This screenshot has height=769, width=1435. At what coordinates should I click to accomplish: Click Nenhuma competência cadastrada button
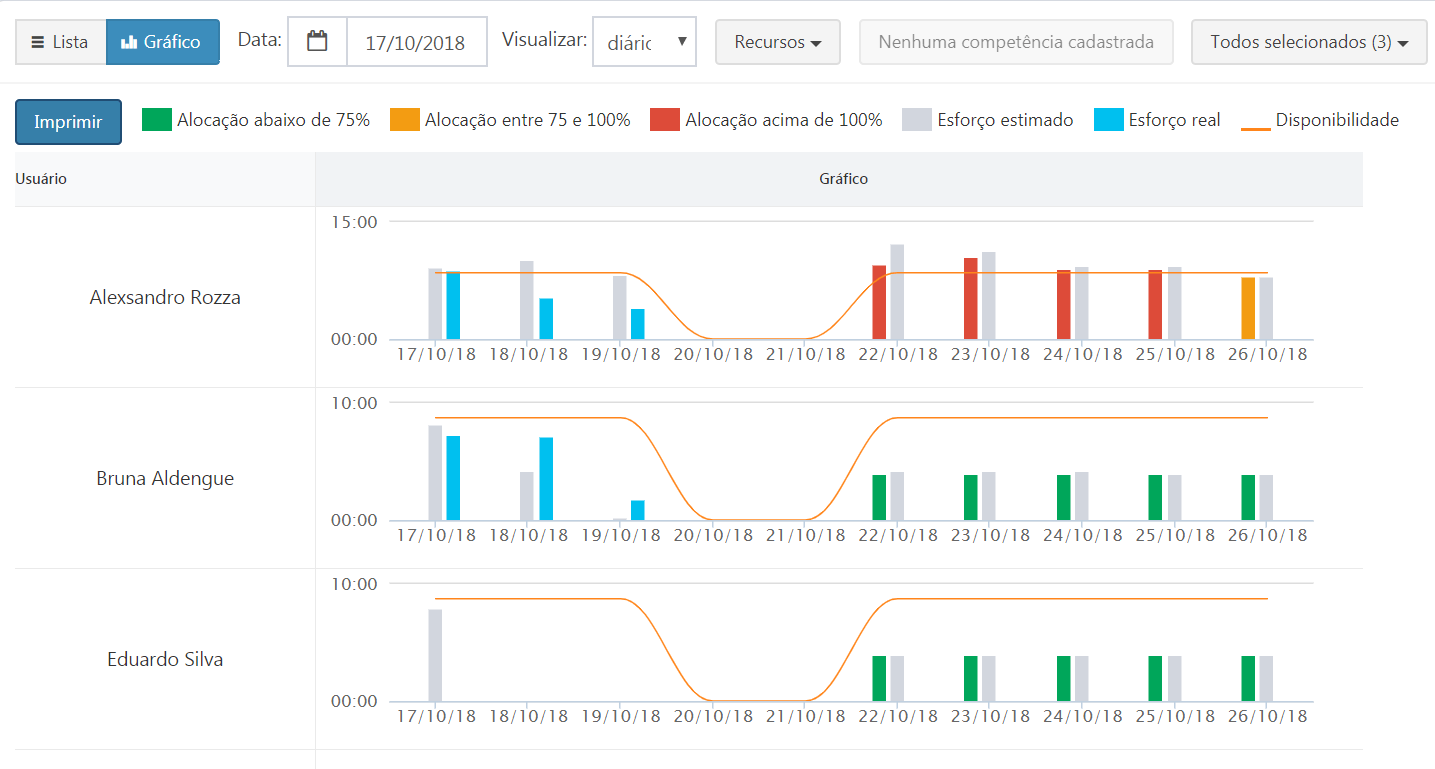(x=1016, y=42)
